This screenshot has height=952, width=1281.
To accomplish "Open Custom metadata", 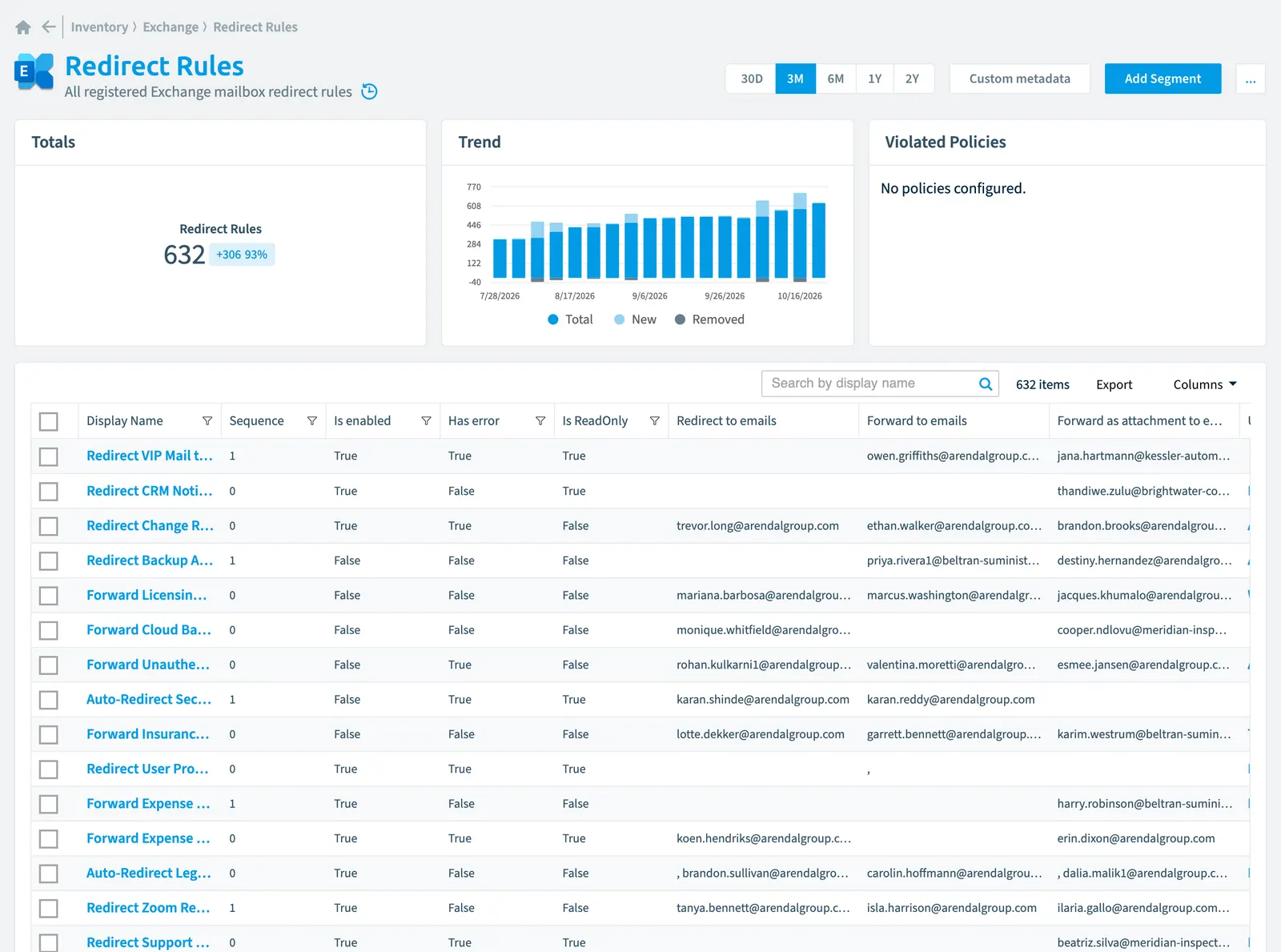I will 1019,78.
